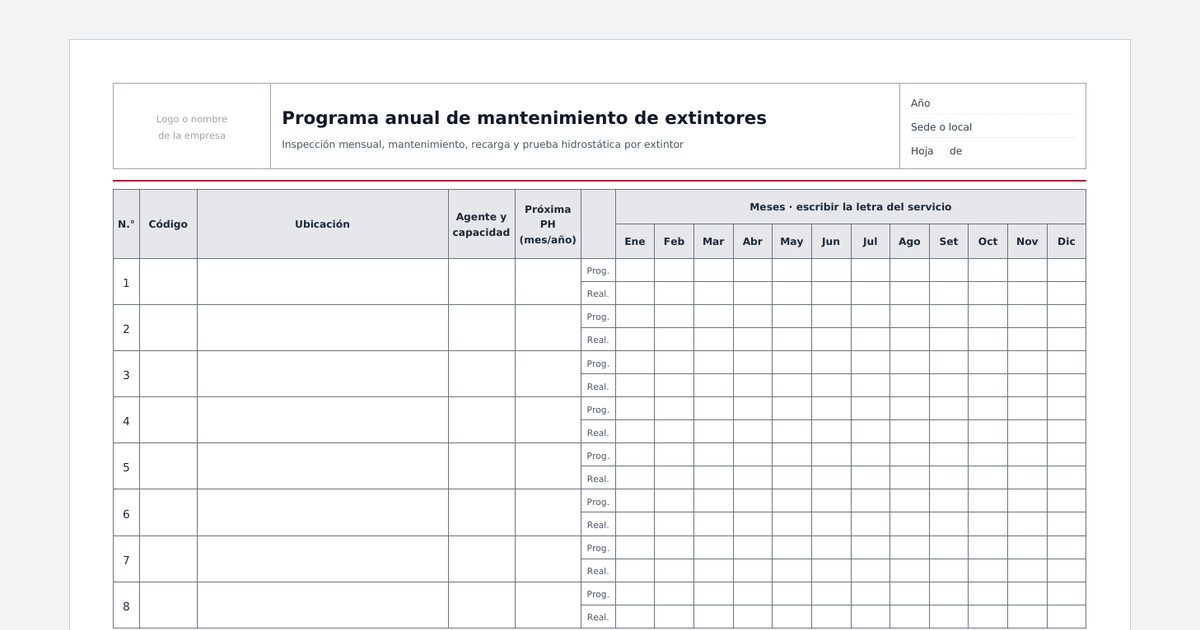Click row number 6 cell

[x=126, y=513]
